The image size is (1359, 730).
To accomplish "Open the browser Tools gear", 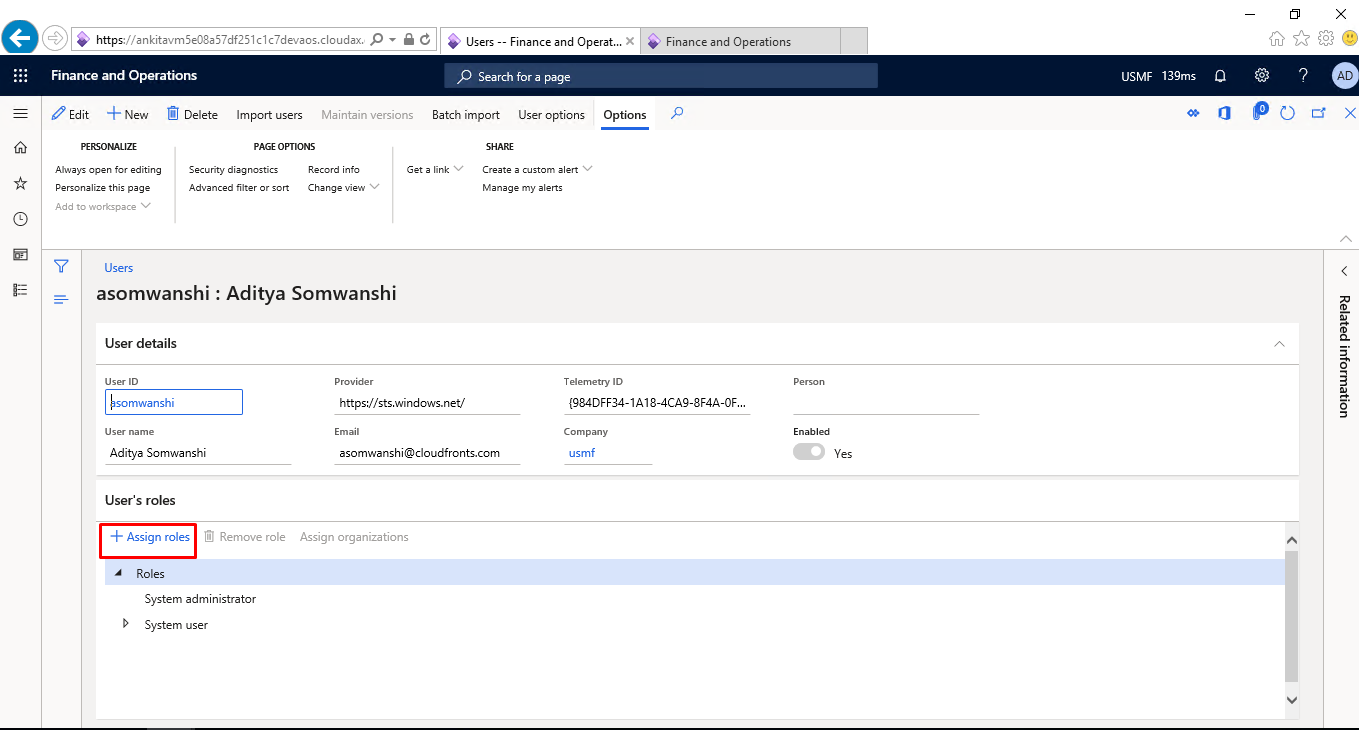I will [x=1326, y=39].
